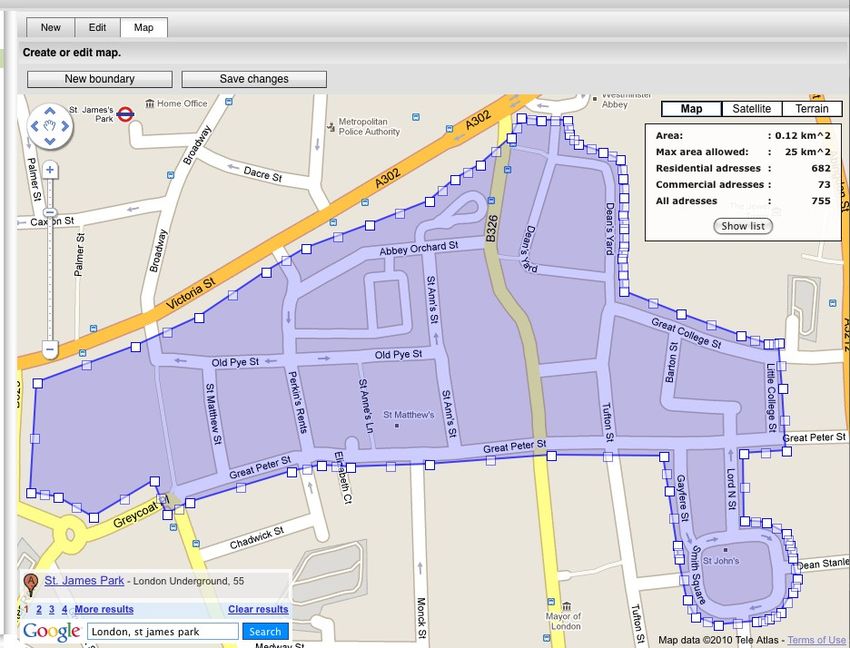850x648 pixels.
Task: Click Save changes button
Action: coord(254,79)
